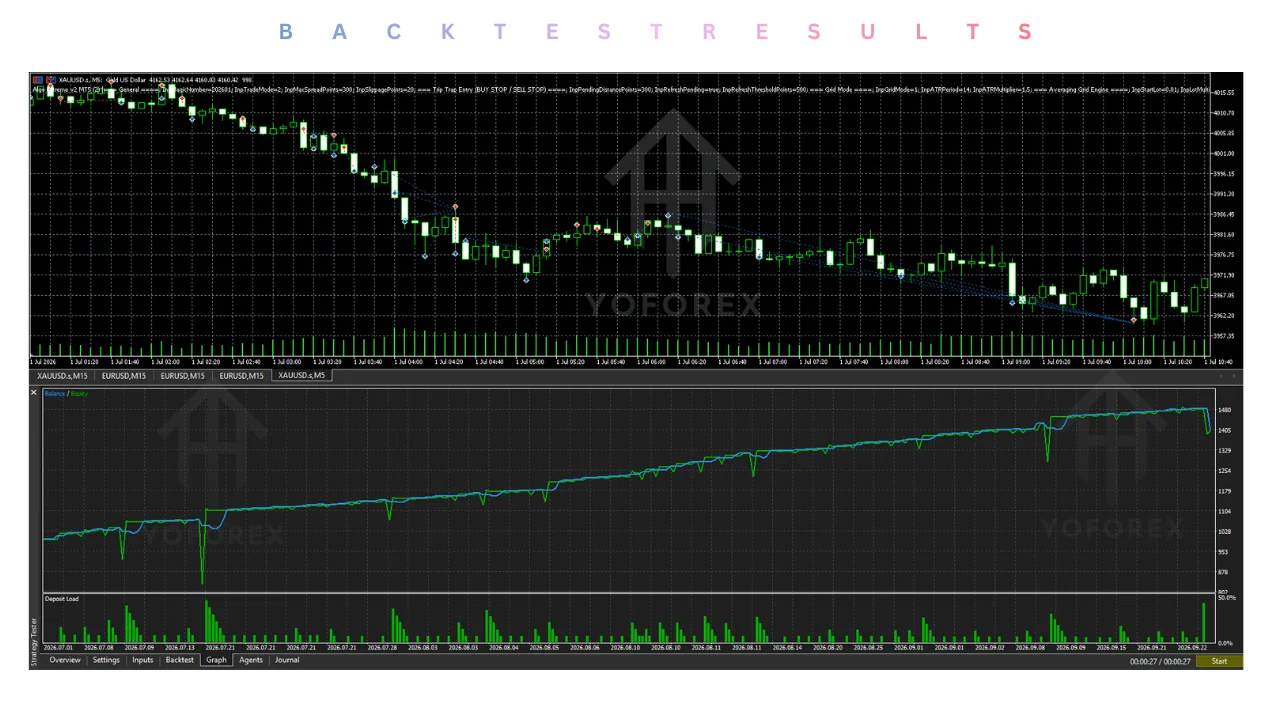Open the Agents tab

(251, 660)
